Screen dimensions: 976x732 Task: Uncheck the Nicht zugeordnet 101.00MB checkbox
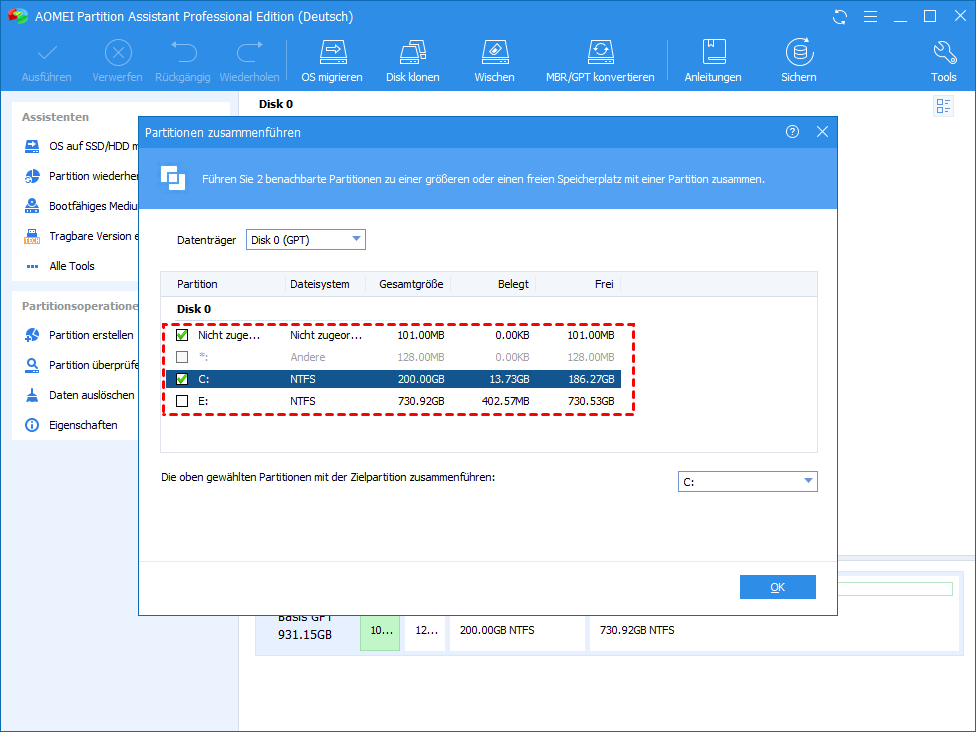[182, 335]
